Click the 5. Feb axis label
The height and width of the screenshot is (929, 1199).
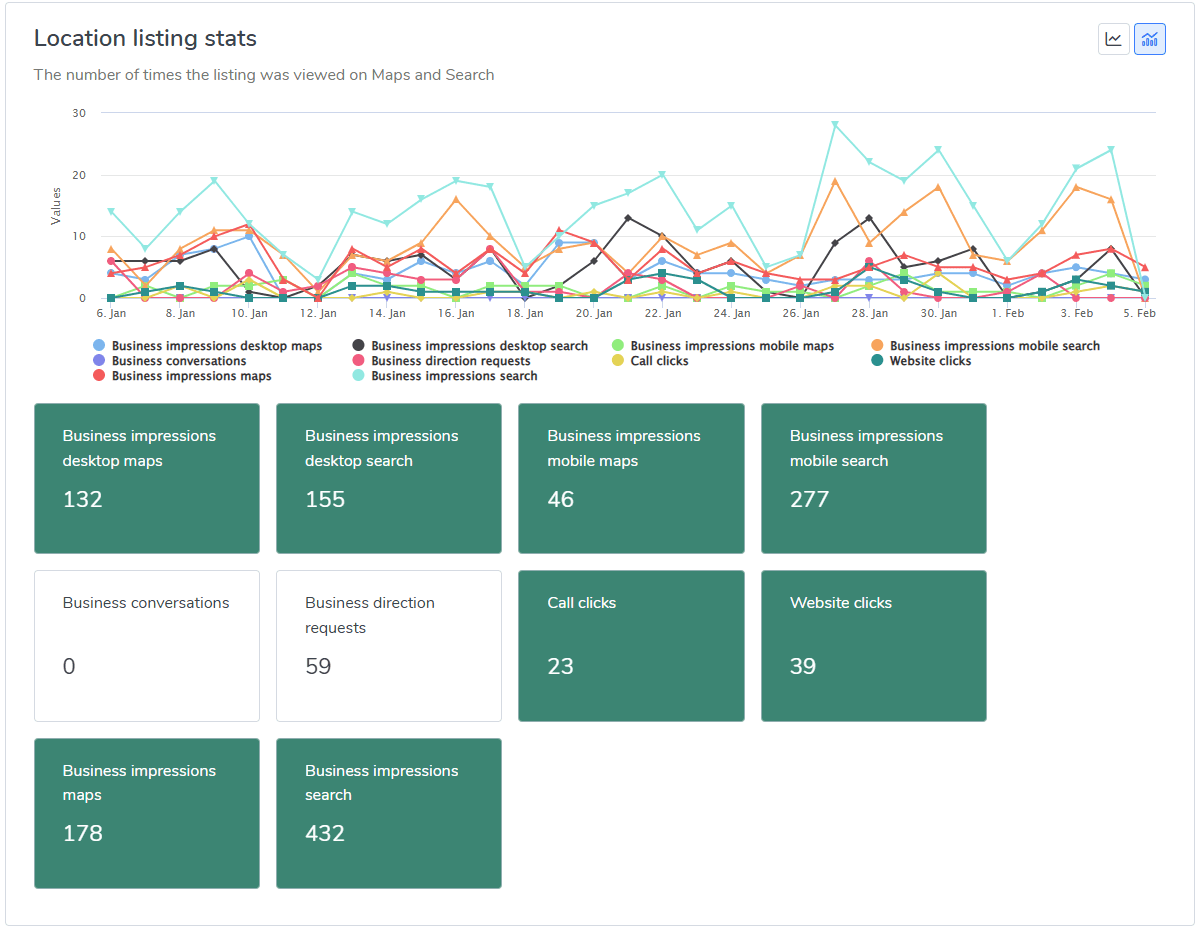click(x=1139, y=313)
